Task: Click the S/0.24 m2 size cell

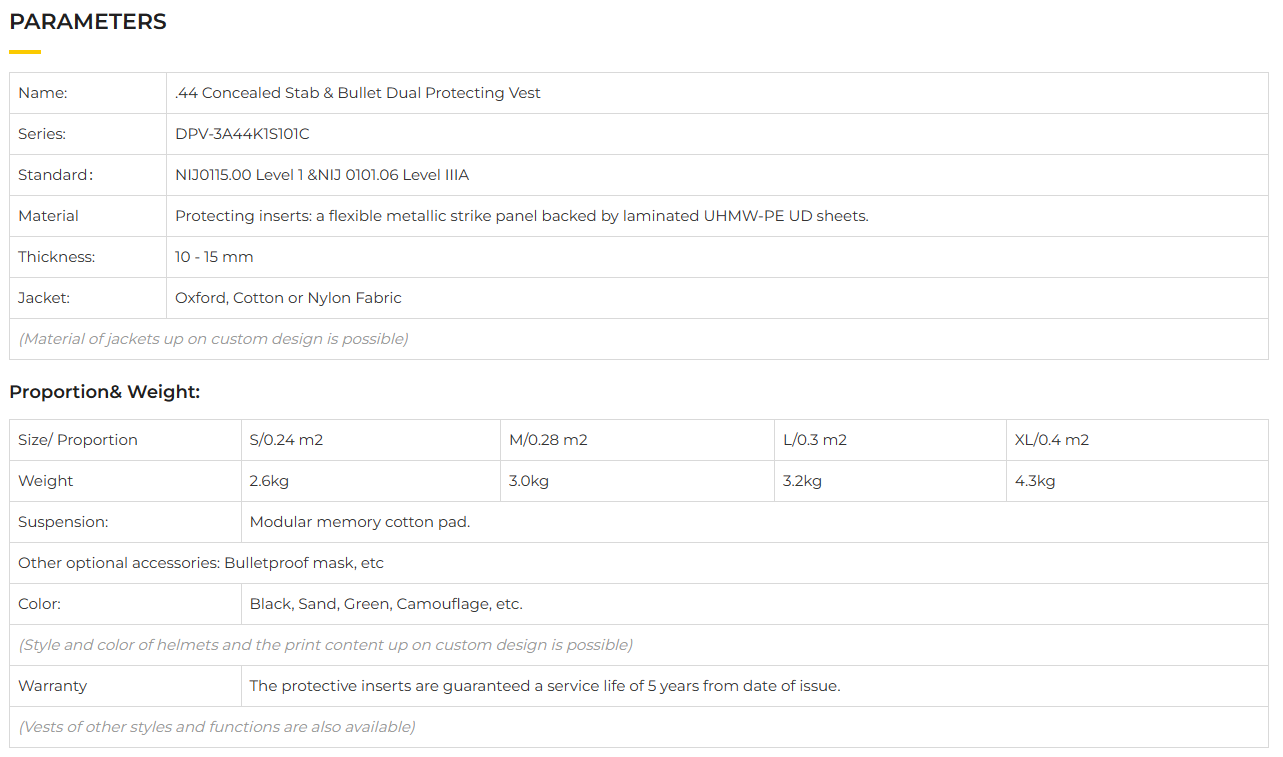Action: coord(286,440)
